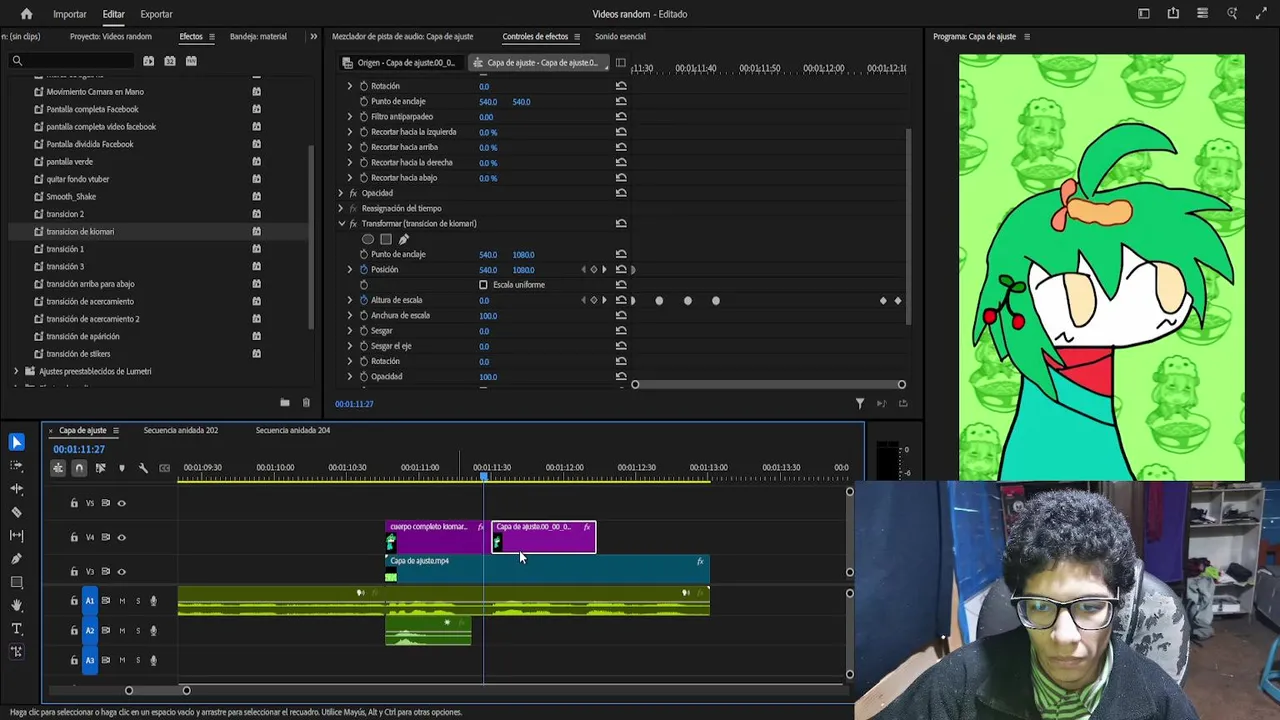Collapse the Transformar effect group

point(341,224)
